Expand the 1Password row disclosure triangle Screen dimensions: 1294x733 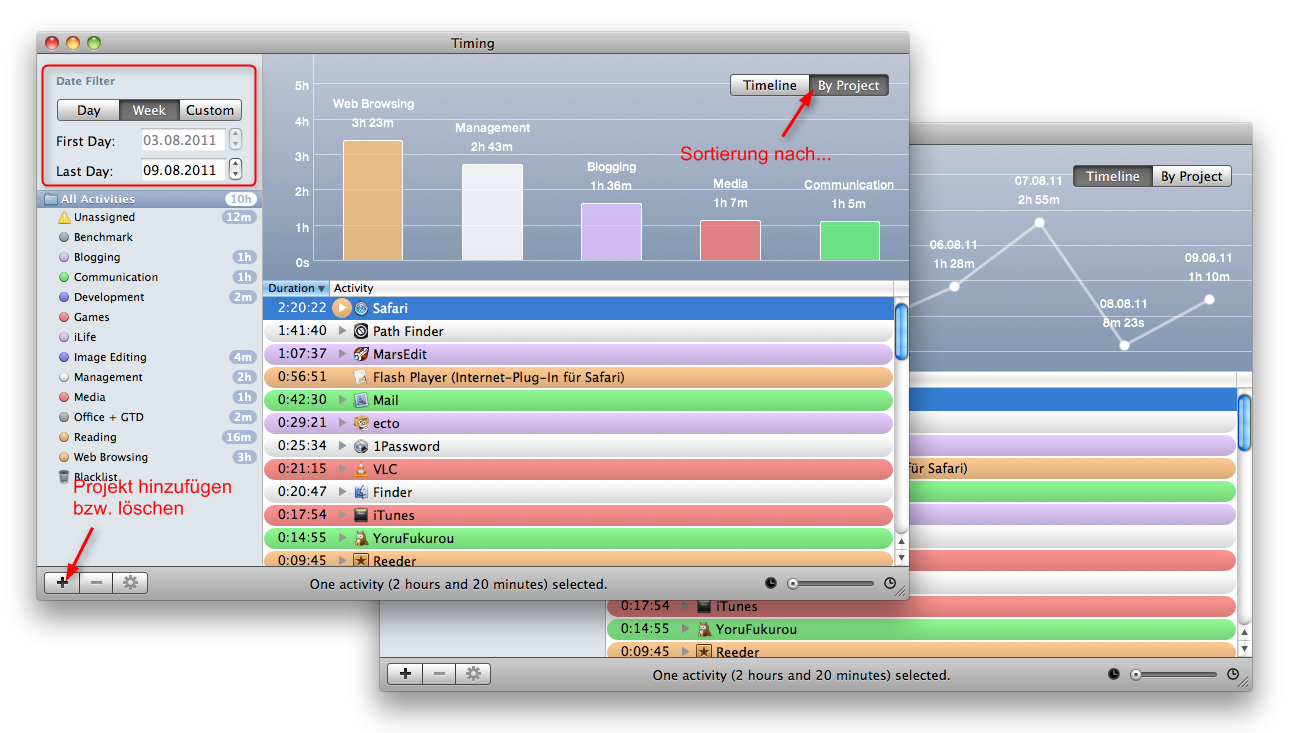coord(343,446)
